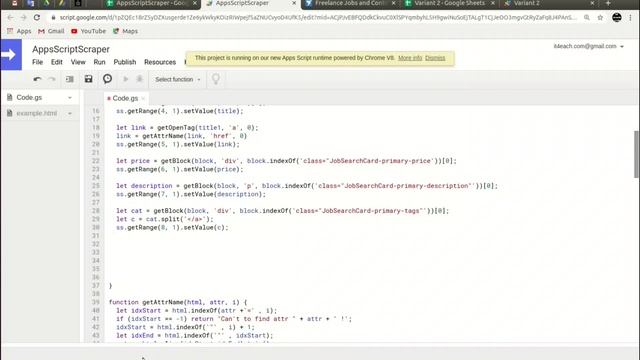Image resolution: width=640 pixels, height=360 pixels.
Task: Run the selected function play icon
Action: click(126, 79)
